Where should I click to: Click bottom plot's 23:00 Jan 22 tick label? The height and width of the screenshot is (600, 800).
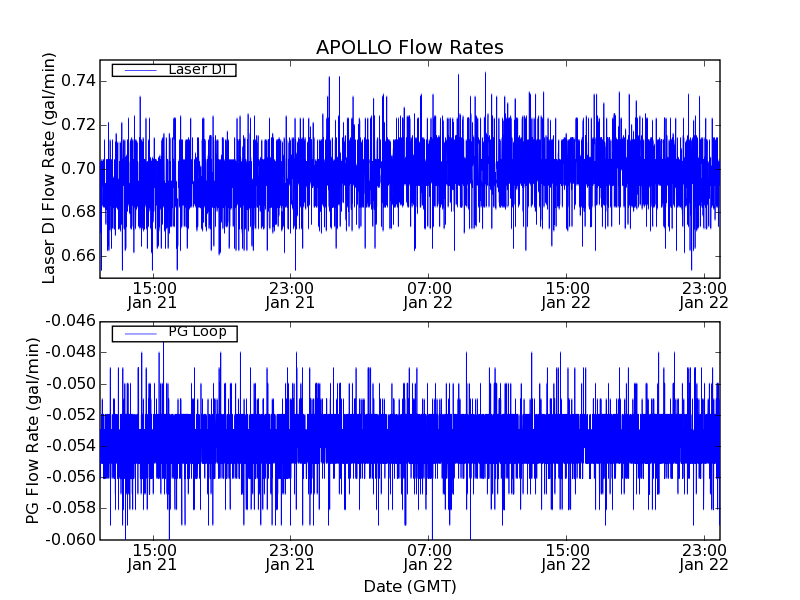[x=704, y=558]
